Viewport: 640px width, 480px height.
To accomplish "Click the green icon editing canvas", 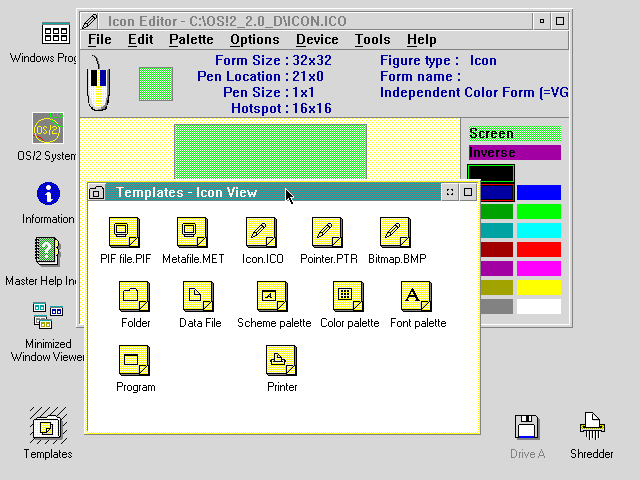I will (x=270, y=152).
